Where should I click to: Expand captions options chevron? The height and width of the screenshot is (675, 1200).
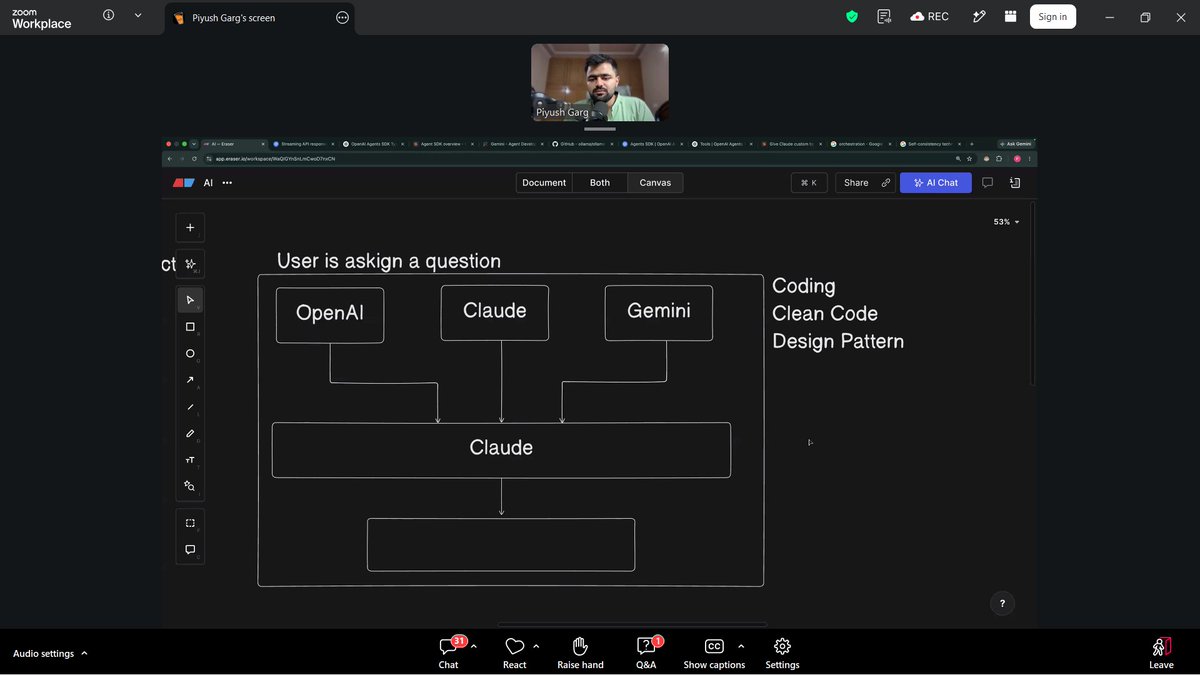(x=741, y=646)
